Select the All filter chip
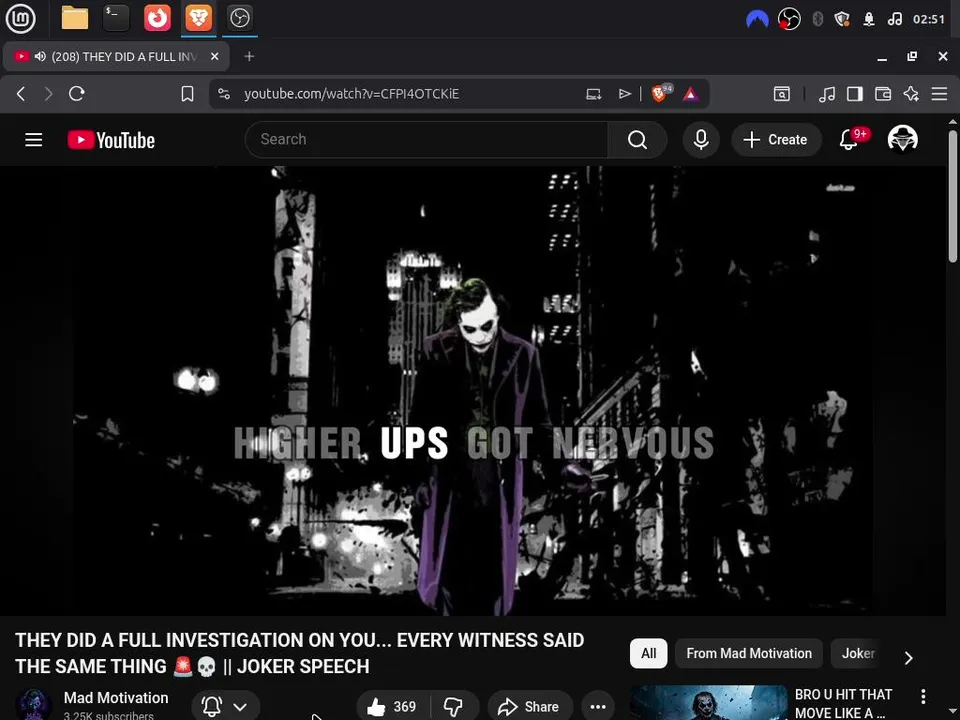 coord(648,653)
